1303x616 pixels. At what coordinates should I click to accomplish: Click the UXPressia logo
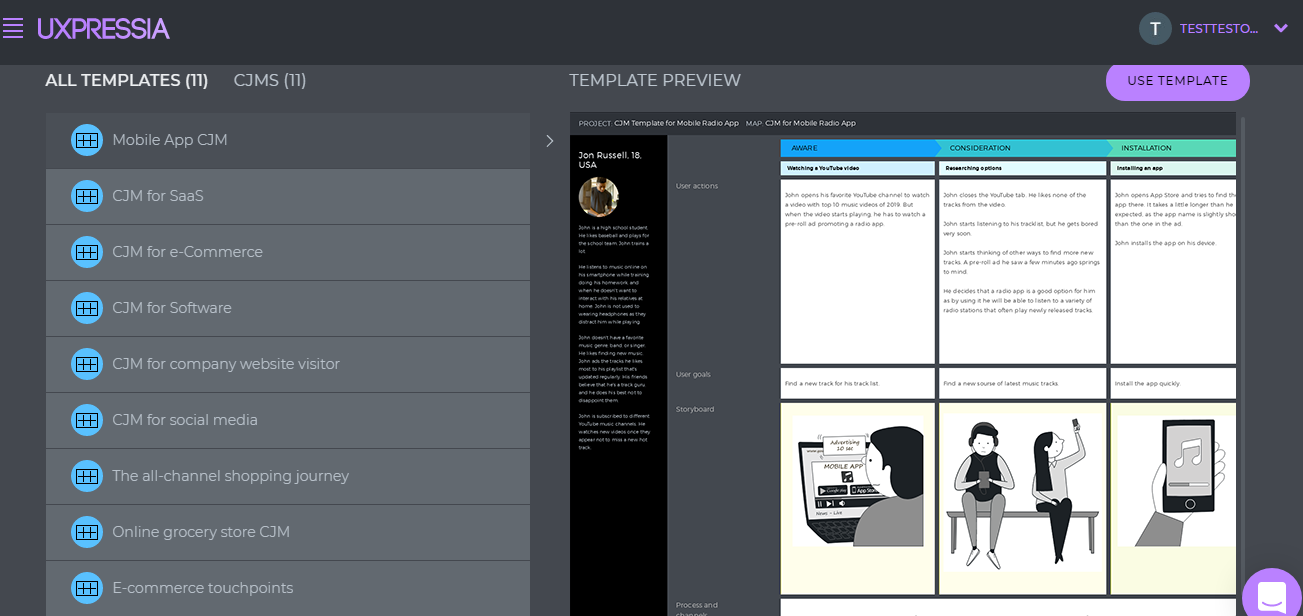coord(104,28)
